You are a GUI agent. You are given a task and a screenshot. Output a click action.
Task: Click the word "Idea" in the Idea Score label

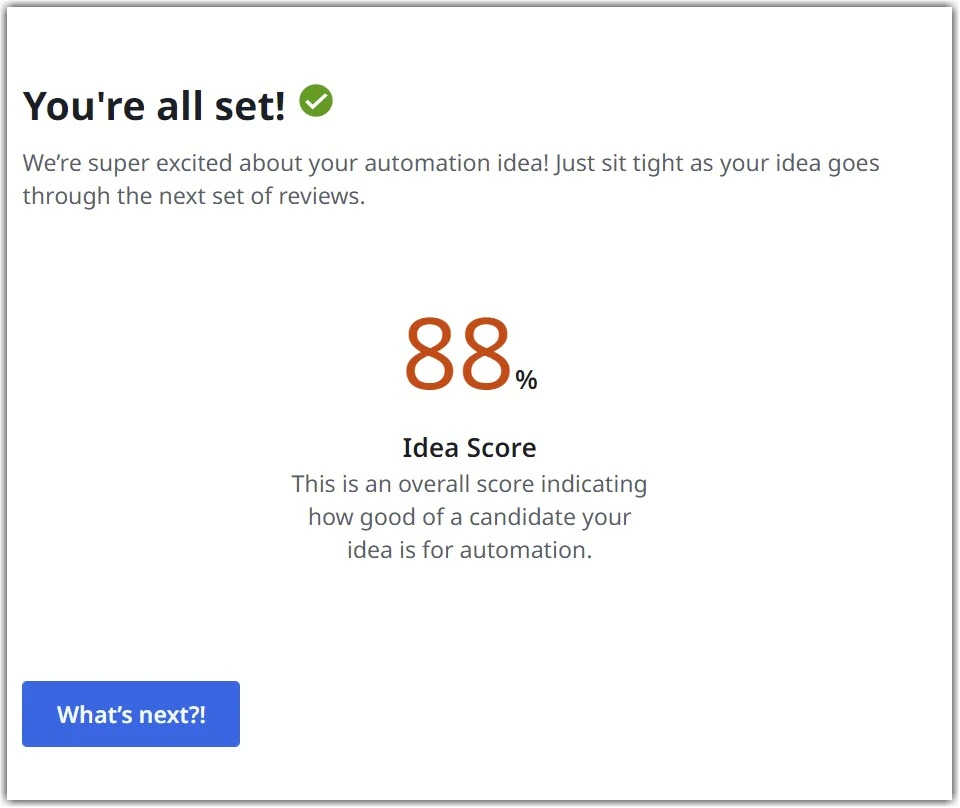[x=430, y=447]
